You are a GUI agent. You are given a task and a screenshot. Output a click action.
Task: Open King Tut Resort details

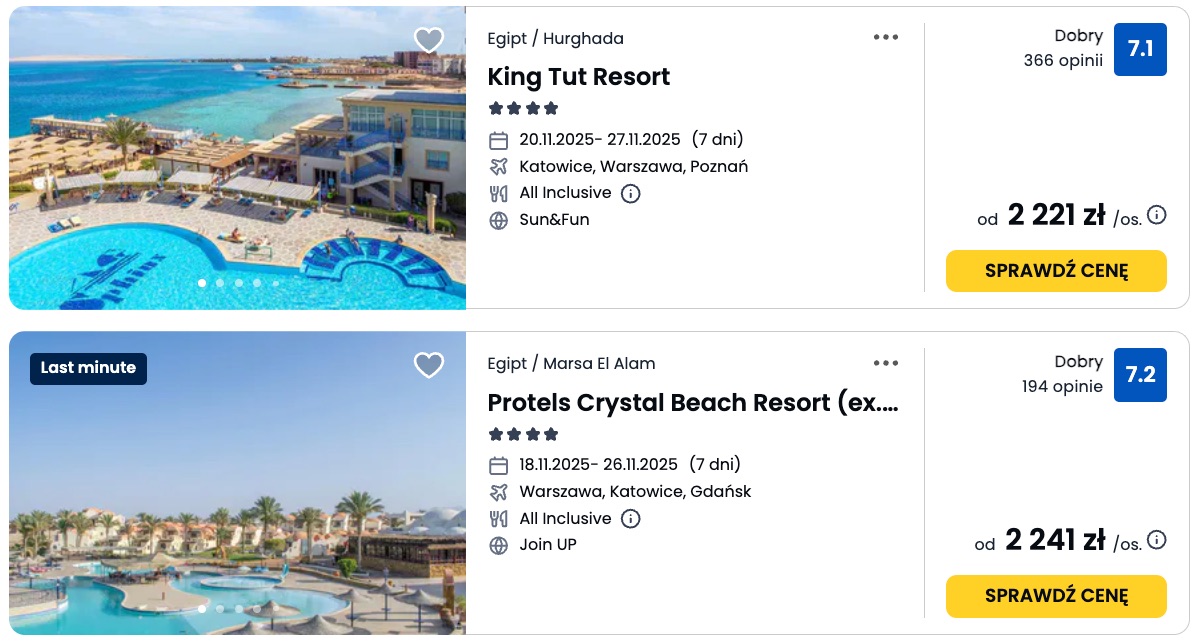click(x=578, y=77)
